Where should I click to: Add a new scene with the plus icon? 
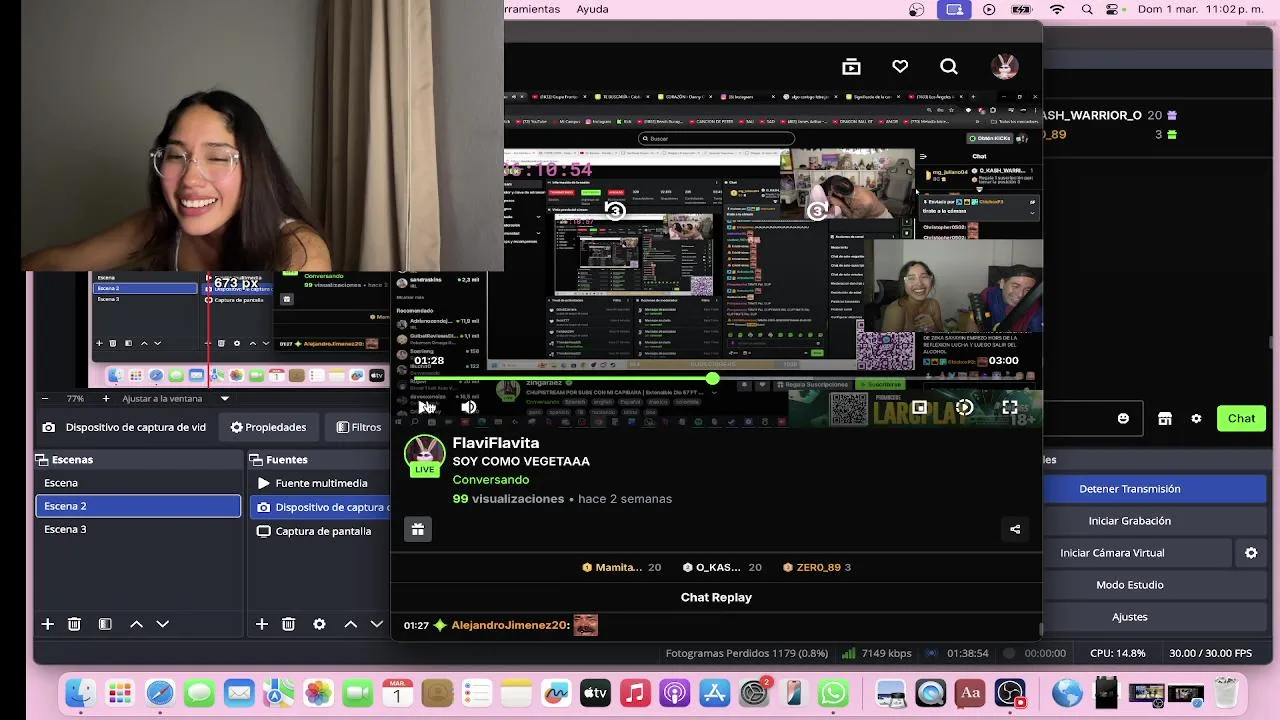(x=47, y=624)
